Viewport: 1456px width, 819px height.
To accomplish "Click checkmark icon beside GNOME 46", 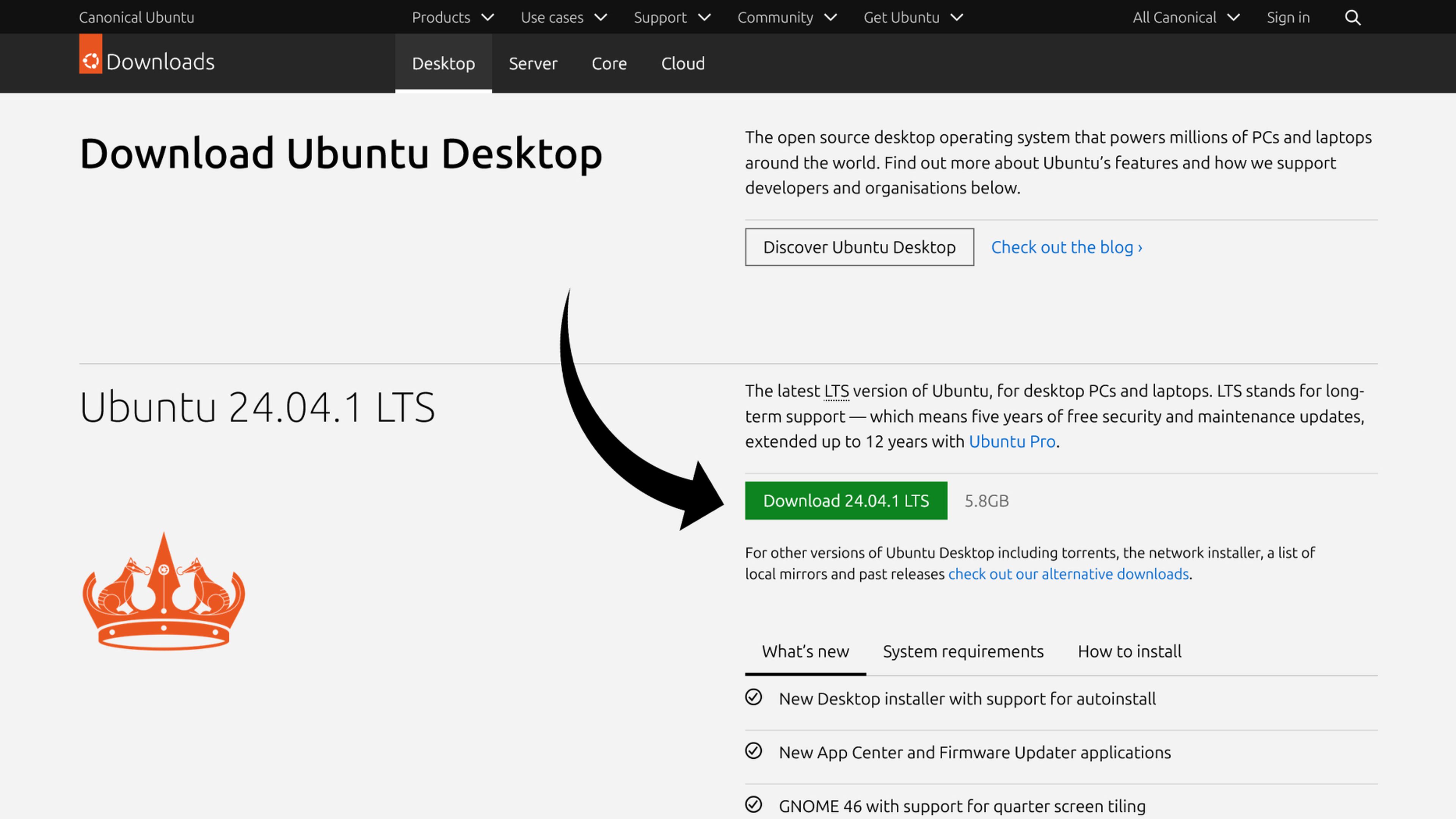I will [753, 804].
